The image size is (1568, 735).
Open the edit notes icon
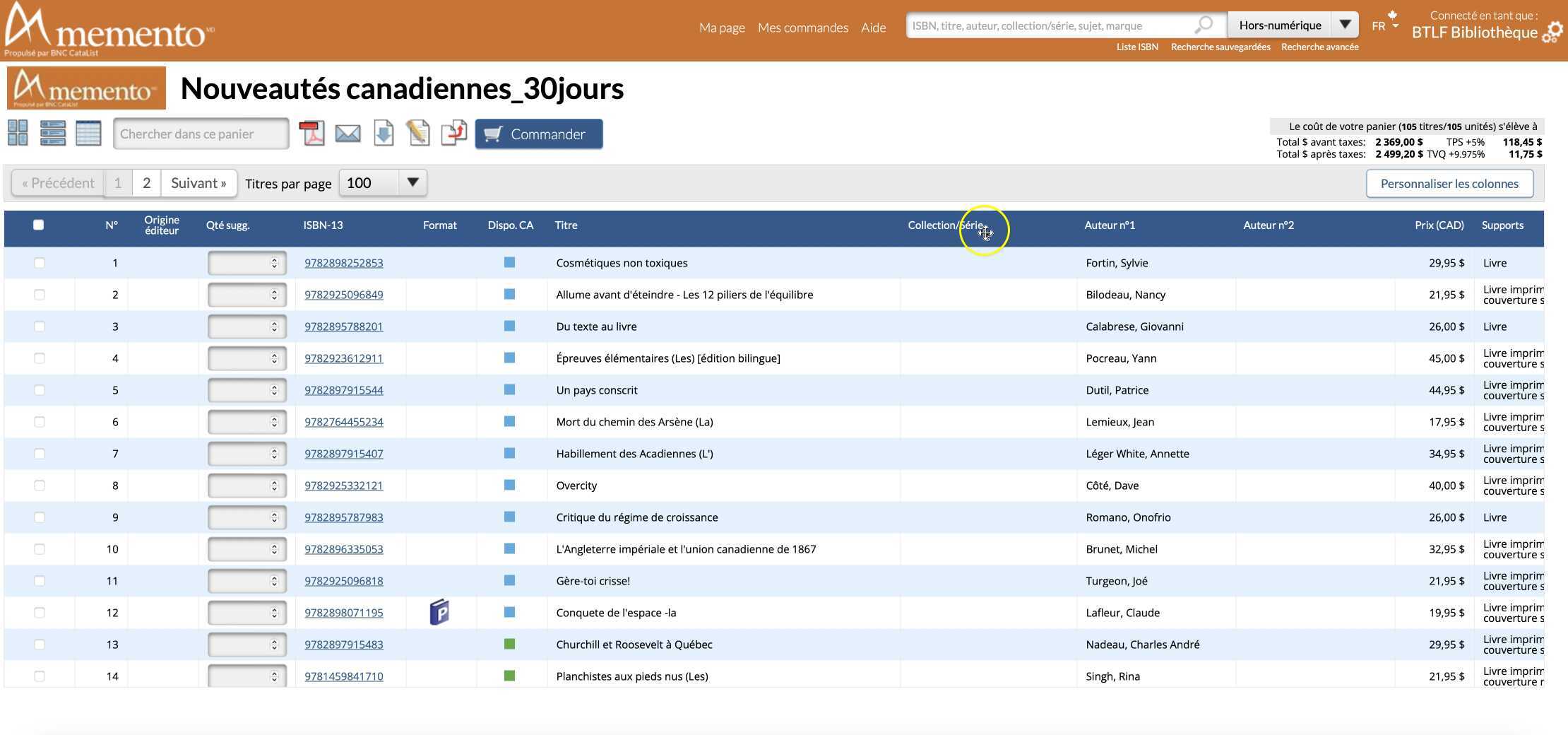418,133
